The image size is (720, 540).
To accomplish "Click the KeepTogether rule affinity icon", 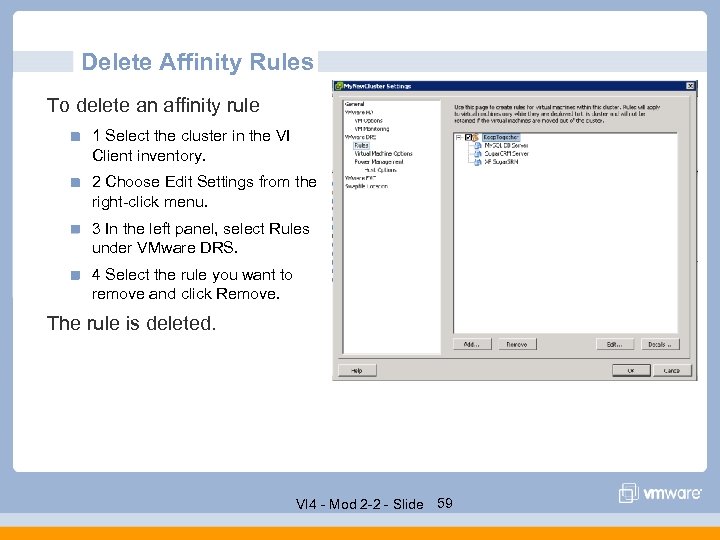I will click(476, 137).
